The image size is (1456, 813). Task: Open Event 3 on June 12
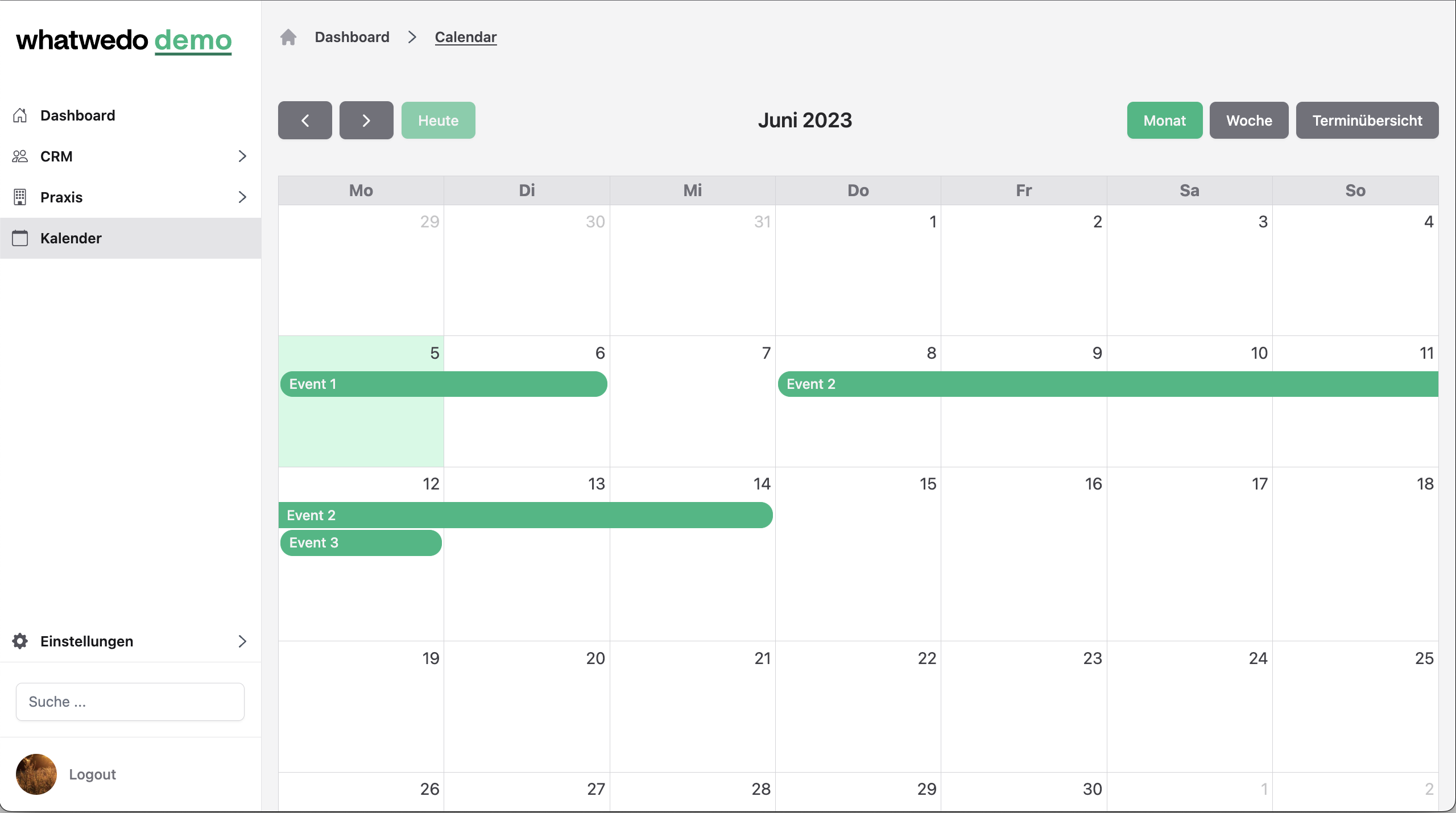click(x=361, y=543)
